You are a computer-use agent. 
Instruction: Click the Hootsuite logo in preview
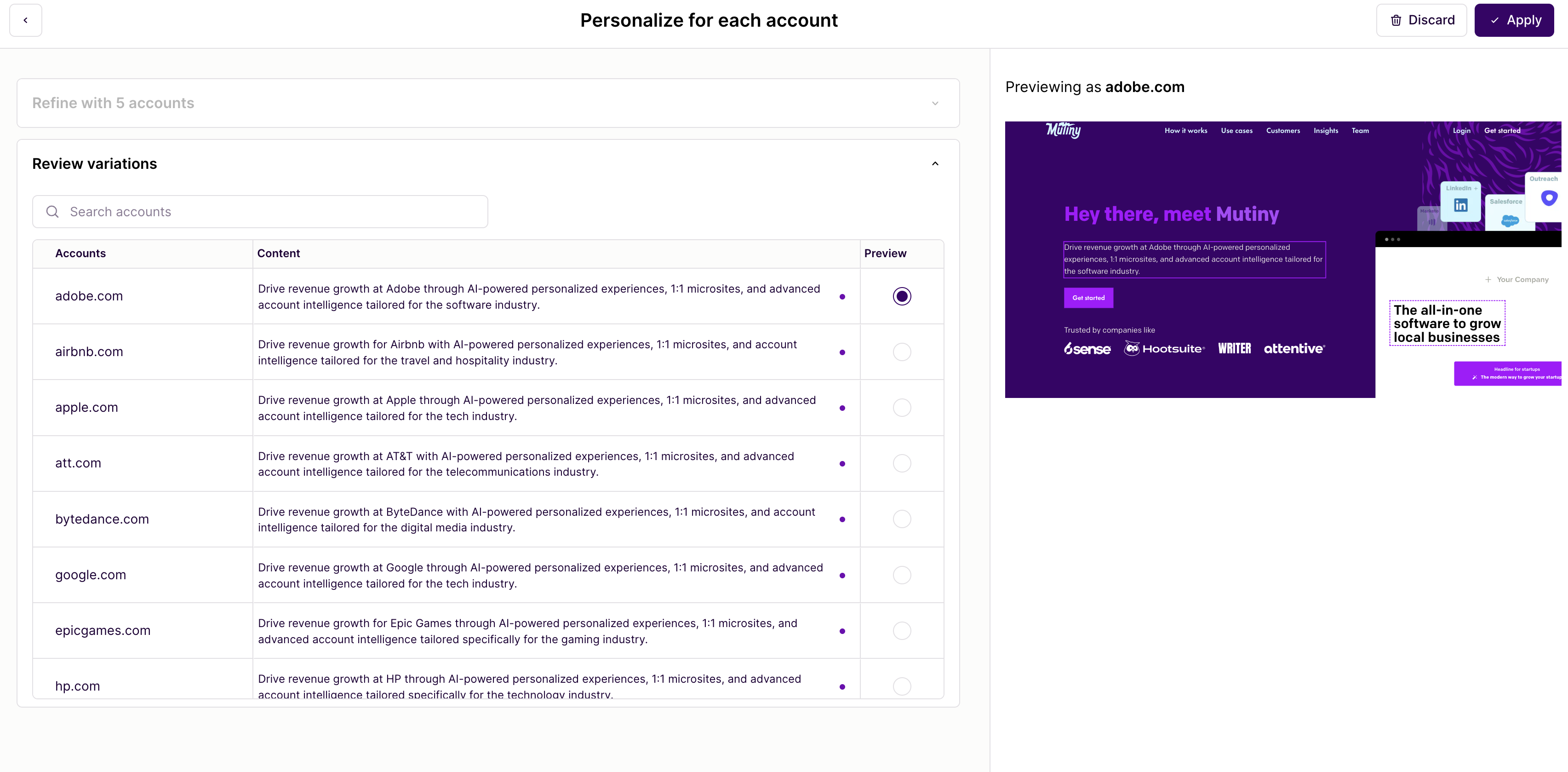click(x=1164, y=348)
